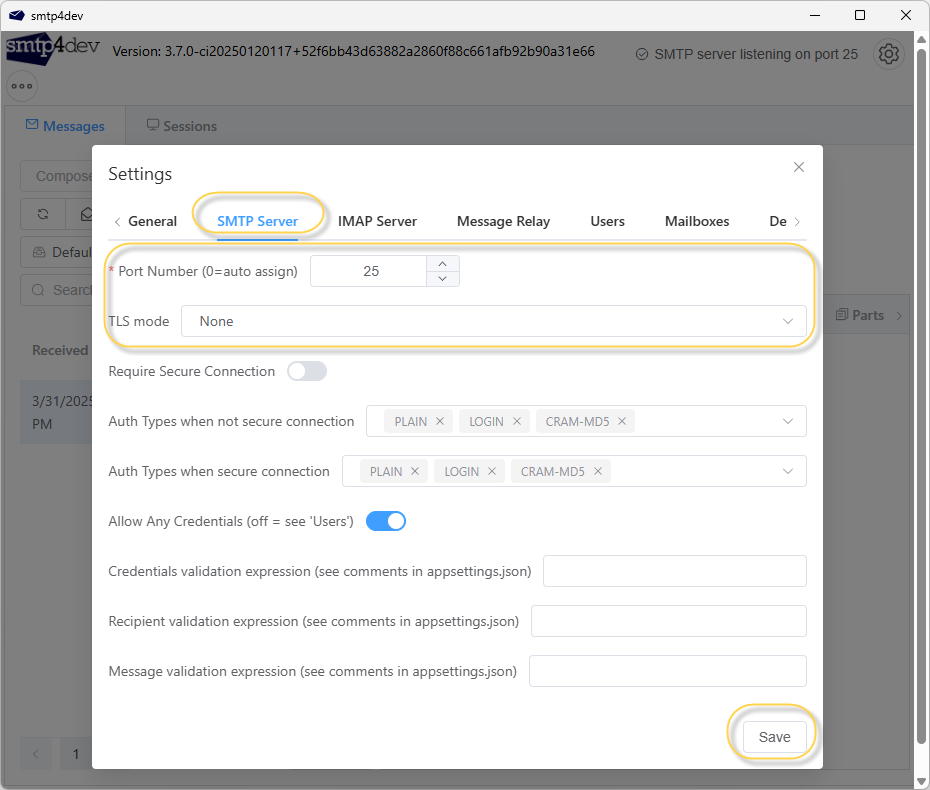Open the TLS mode dropdown
The height and width of the screenshot is (790, 930).
(x=493, y=321)
